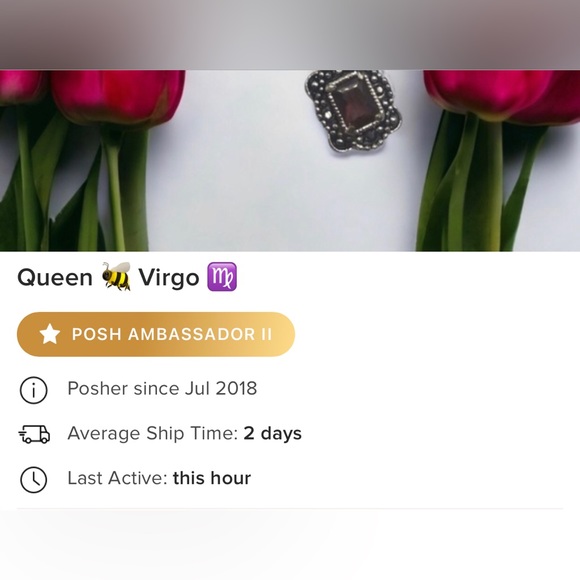Click the Last Active this hour text

pos(159,478)
